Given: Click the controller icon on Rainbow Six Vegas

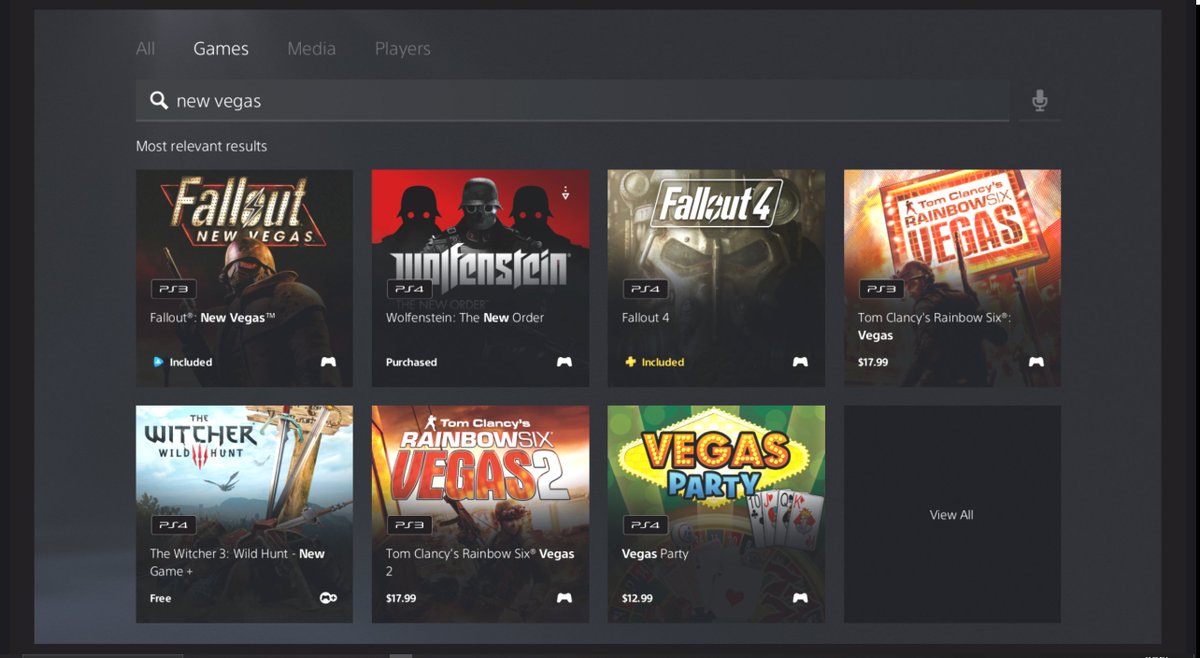Looking at the screenshot, I should point(1036,362).
